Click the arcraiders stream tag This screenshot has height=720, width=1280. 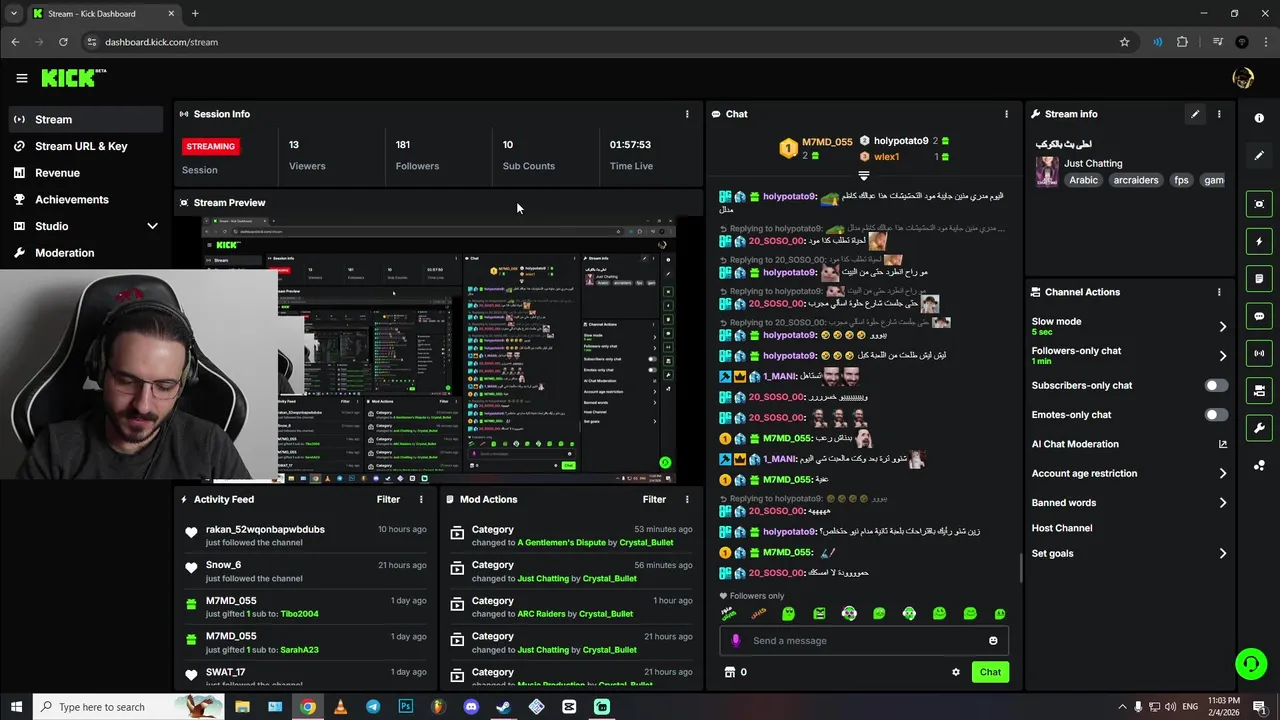(1136, 180)
